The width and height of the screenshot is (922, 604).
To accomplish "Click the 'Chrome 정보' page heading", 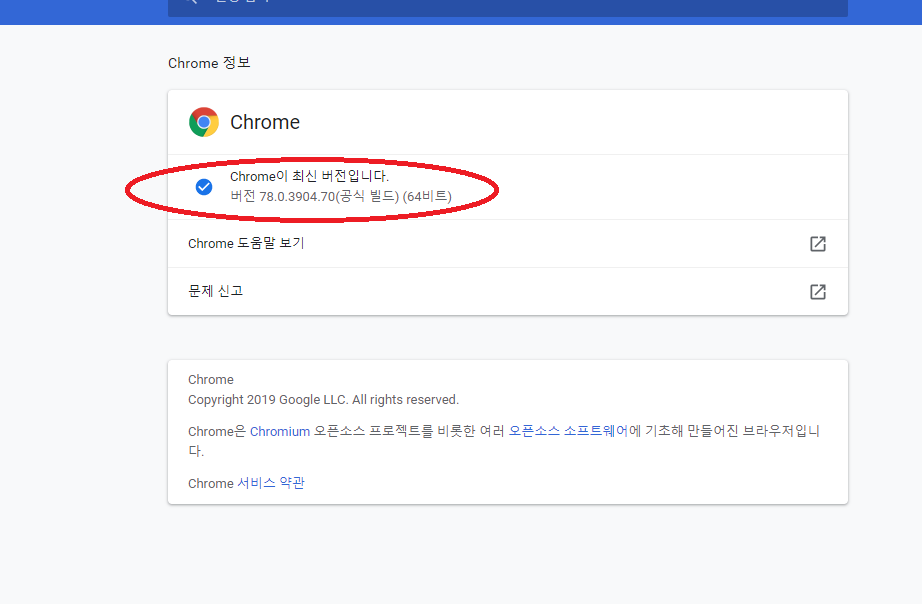I will click(x=209, y=63).
